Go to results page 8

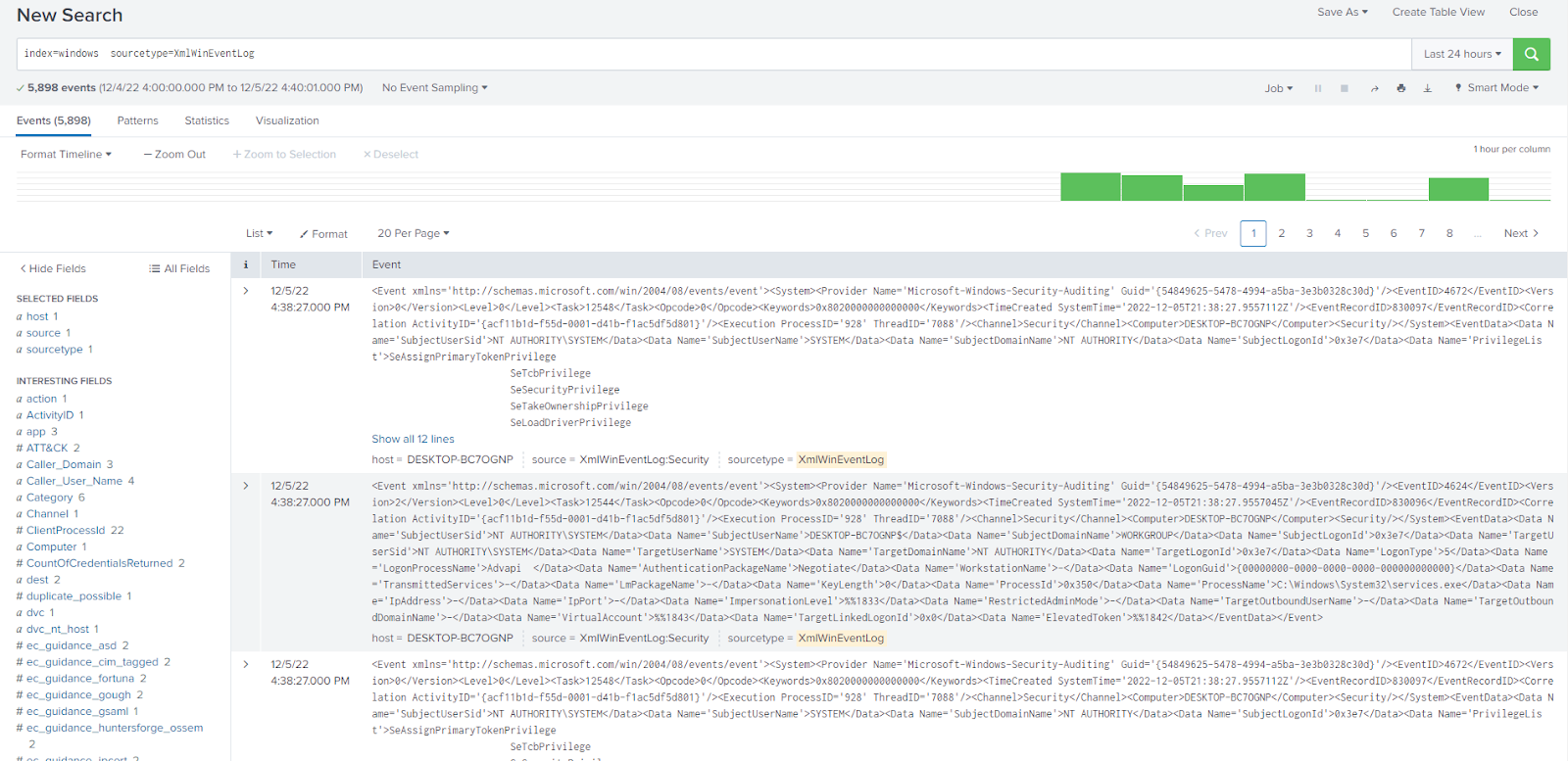point(1449,233)
